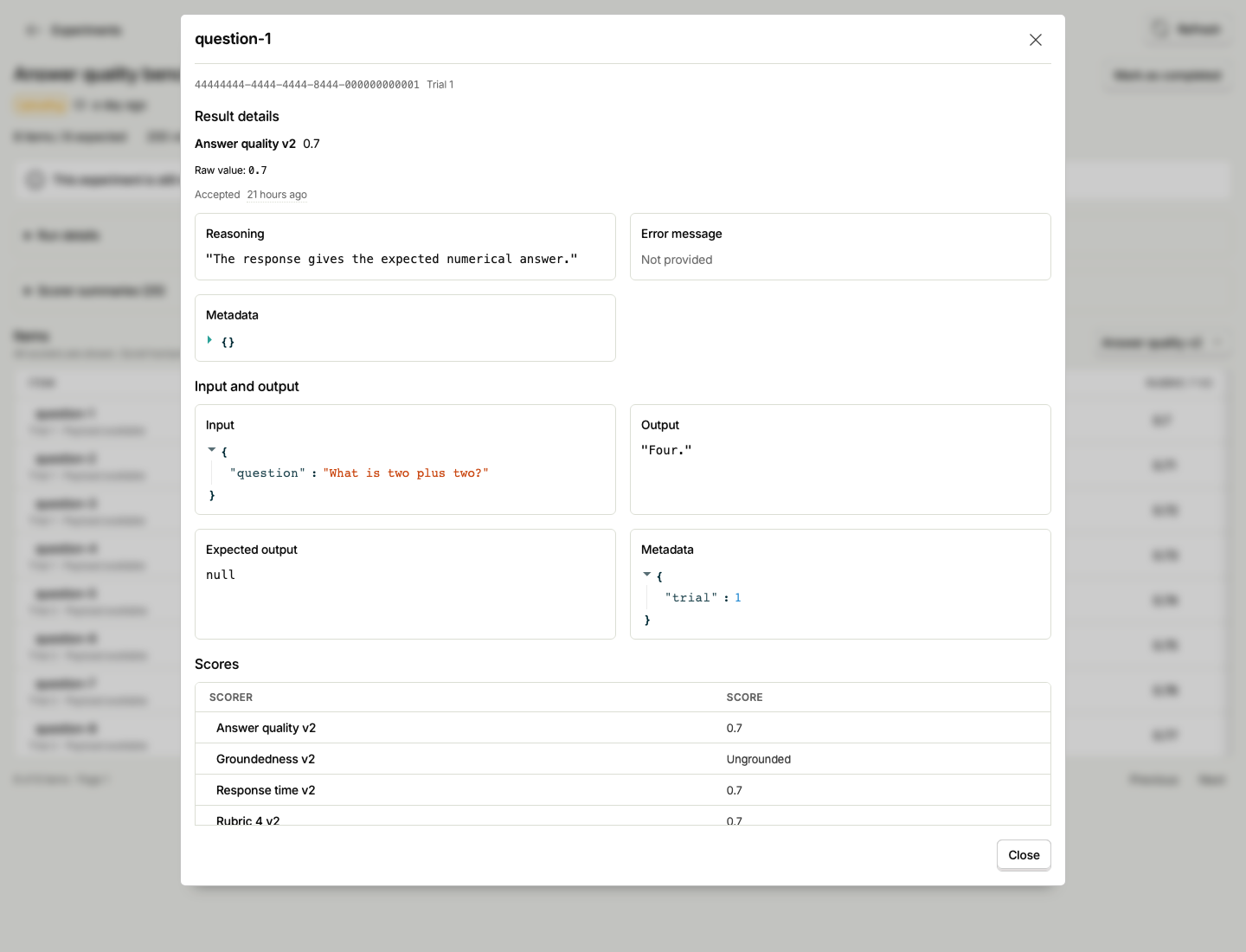The width and height of the screenshot is (1246, 952).
Task: Select the Rubric 4 v2 score row
Action: point(623,816)
